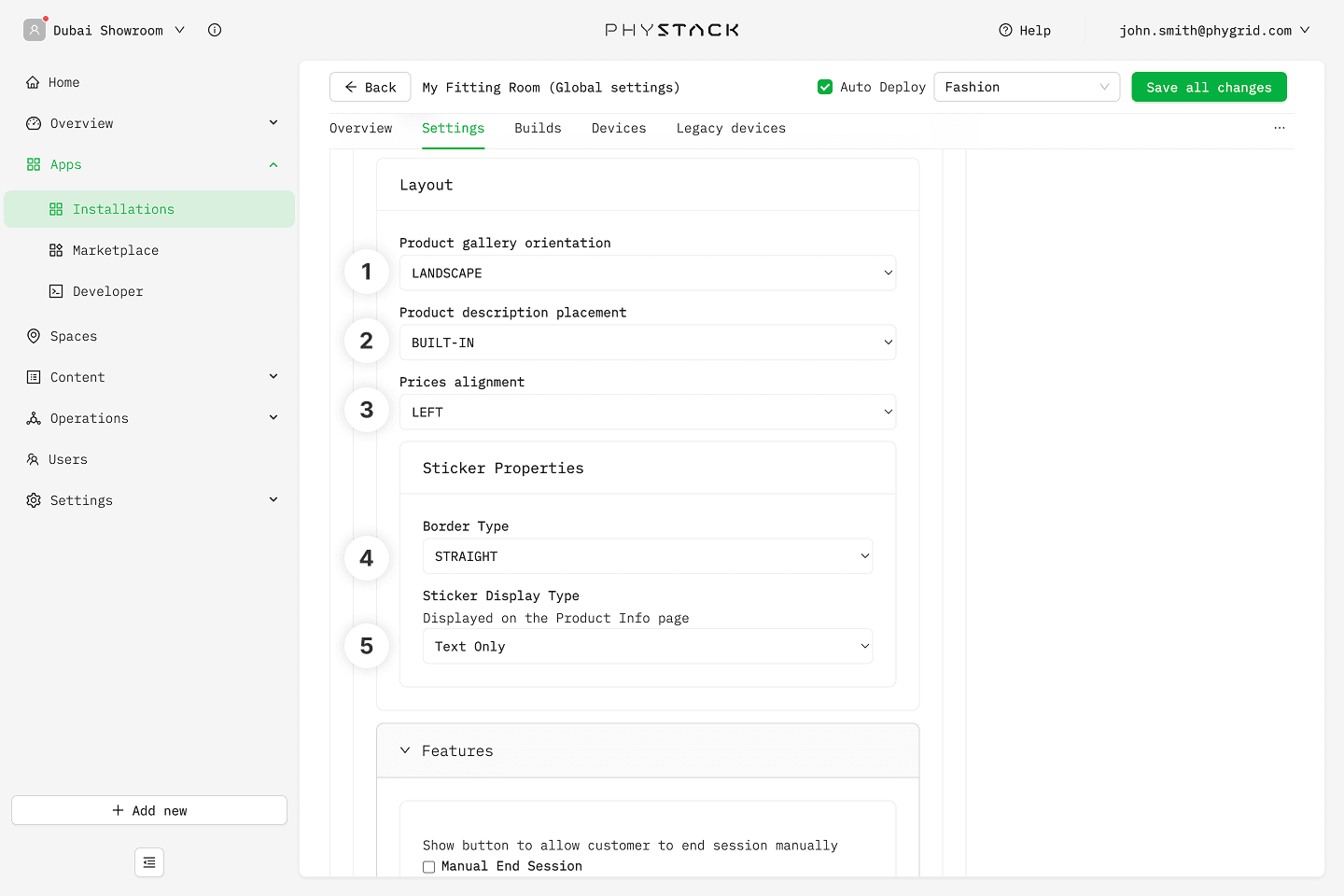Click the Spaces location pin icon

pyautogui.click(x=34, y=336)
